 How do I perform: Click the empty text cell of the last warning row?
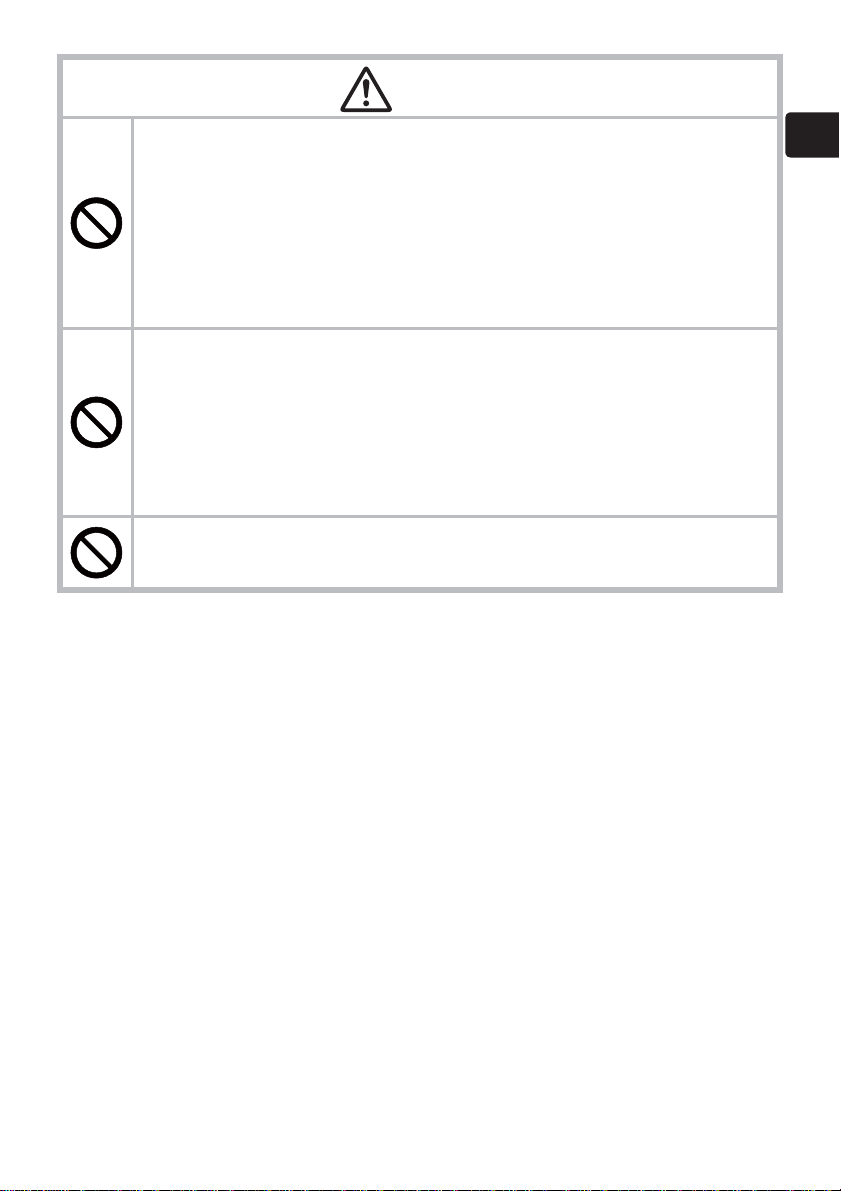[455, 552]
